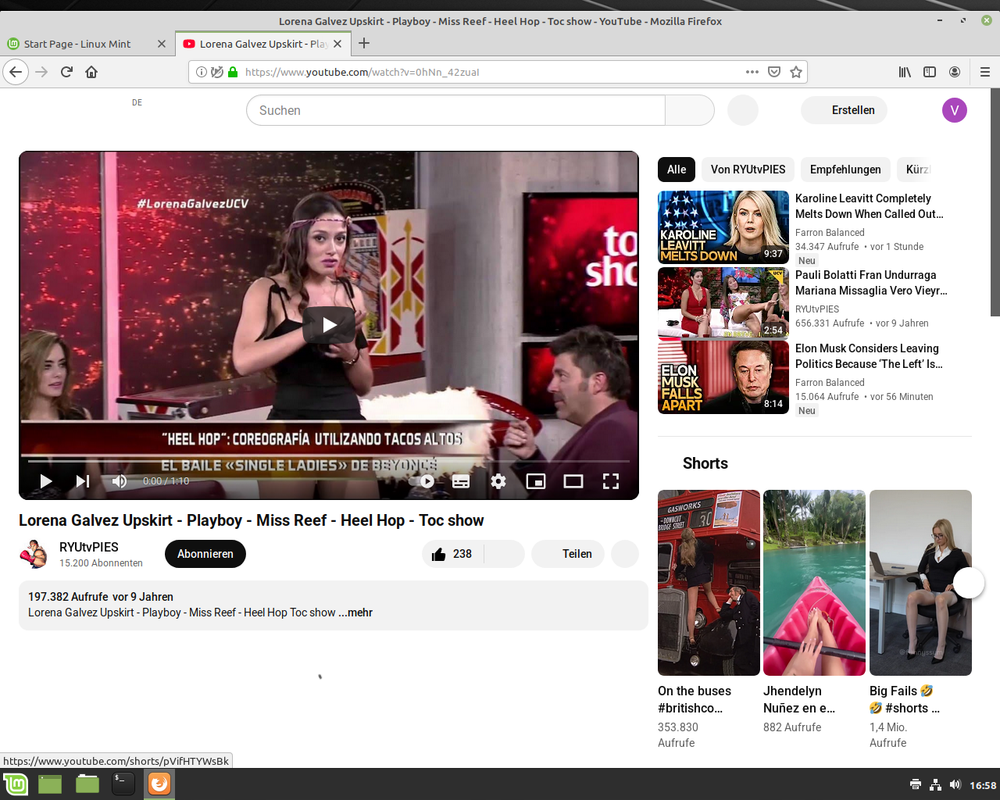
Task: Open the system tray volume icon
Action: pos(955,785)
